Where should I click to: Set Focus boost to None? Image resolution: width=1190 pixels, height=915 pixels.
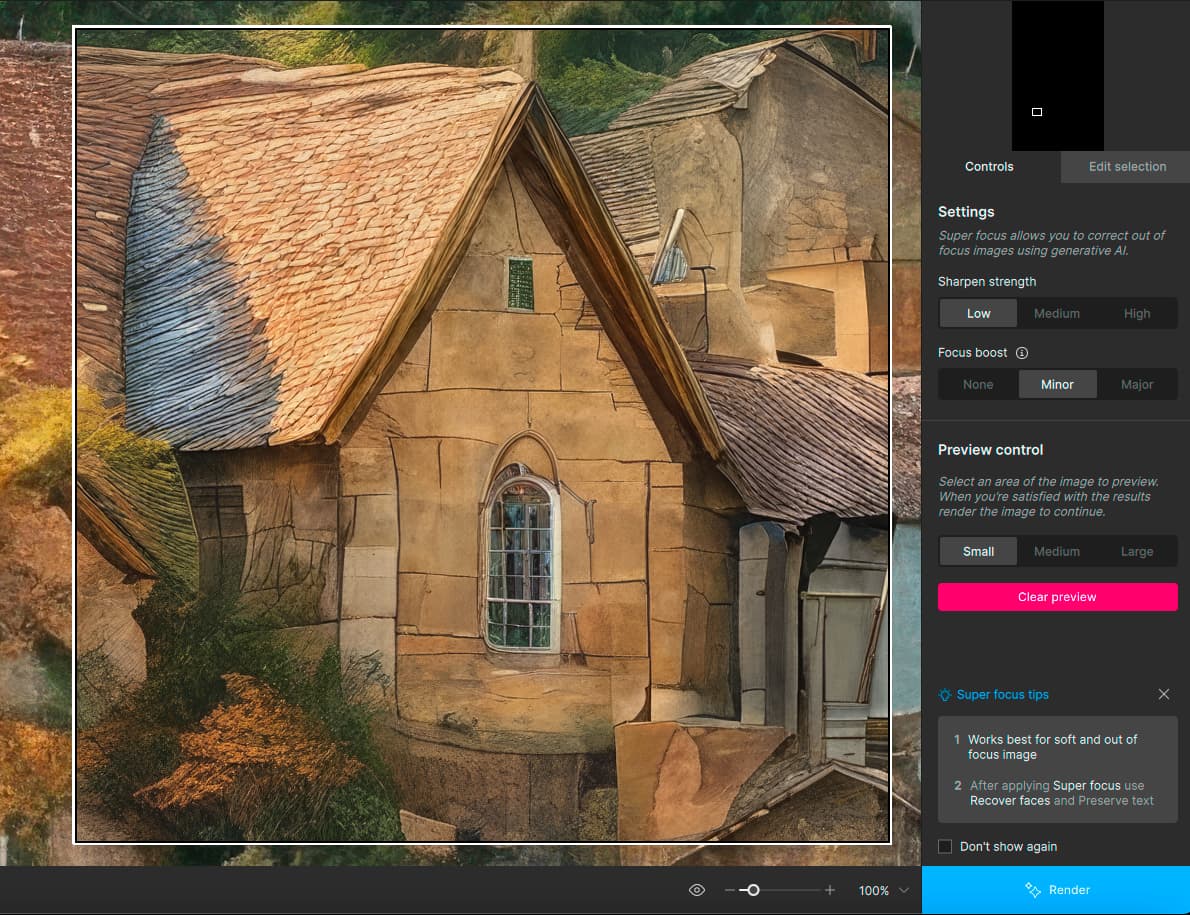978,385
